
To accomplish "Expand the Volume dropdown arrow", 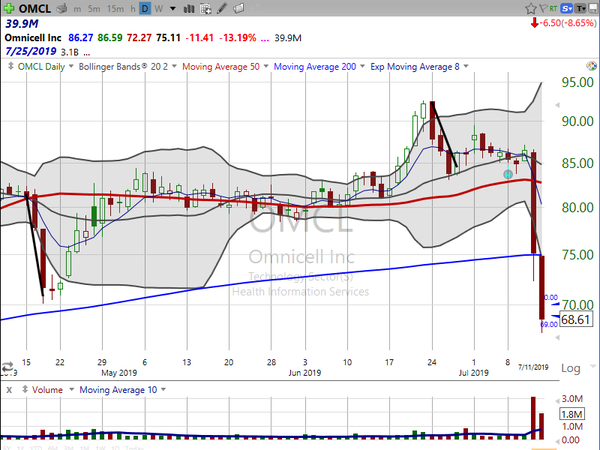I will coord(71,390).
